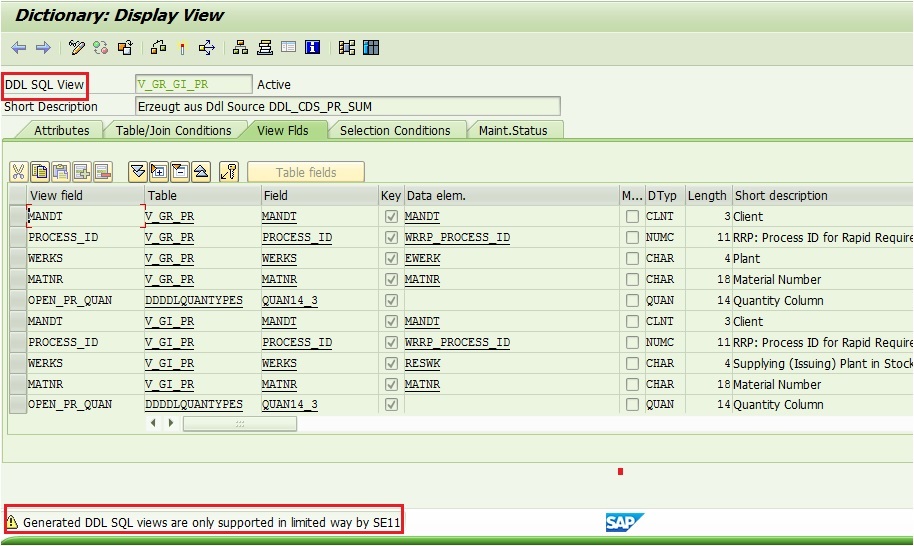Toggle Key checkbox in last OPEN_PR_QUAN row
Screen dimensions: 914x546
(x=391, y=404)
